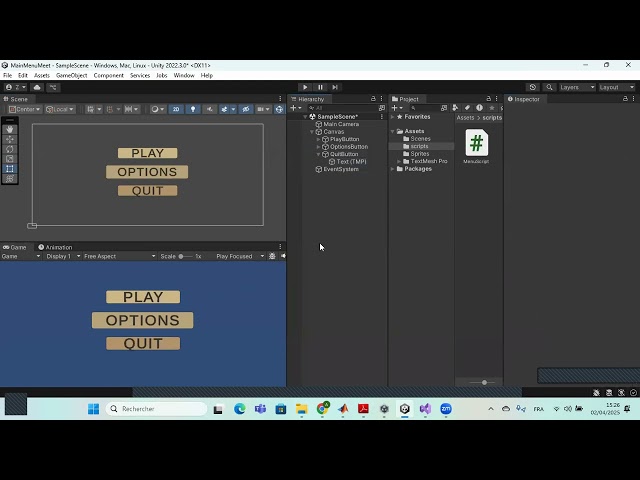Toggle Scene lighting bulb button
This screenshot has width=640, height=480.
(x=193, y=109)
